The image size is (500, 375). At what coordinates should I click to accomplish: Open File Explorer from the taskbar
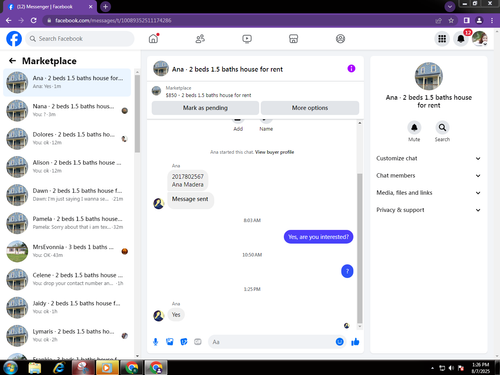pyautogui.click(x=35, y=368)
